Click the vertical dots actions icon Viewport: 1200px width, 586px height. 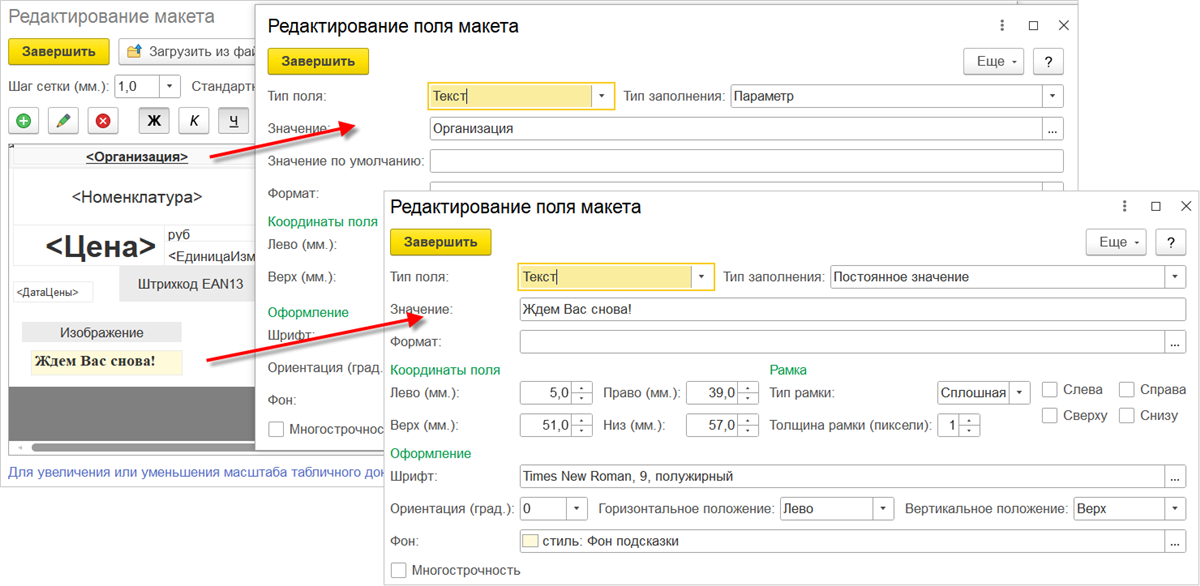(x=1124, y=206)
